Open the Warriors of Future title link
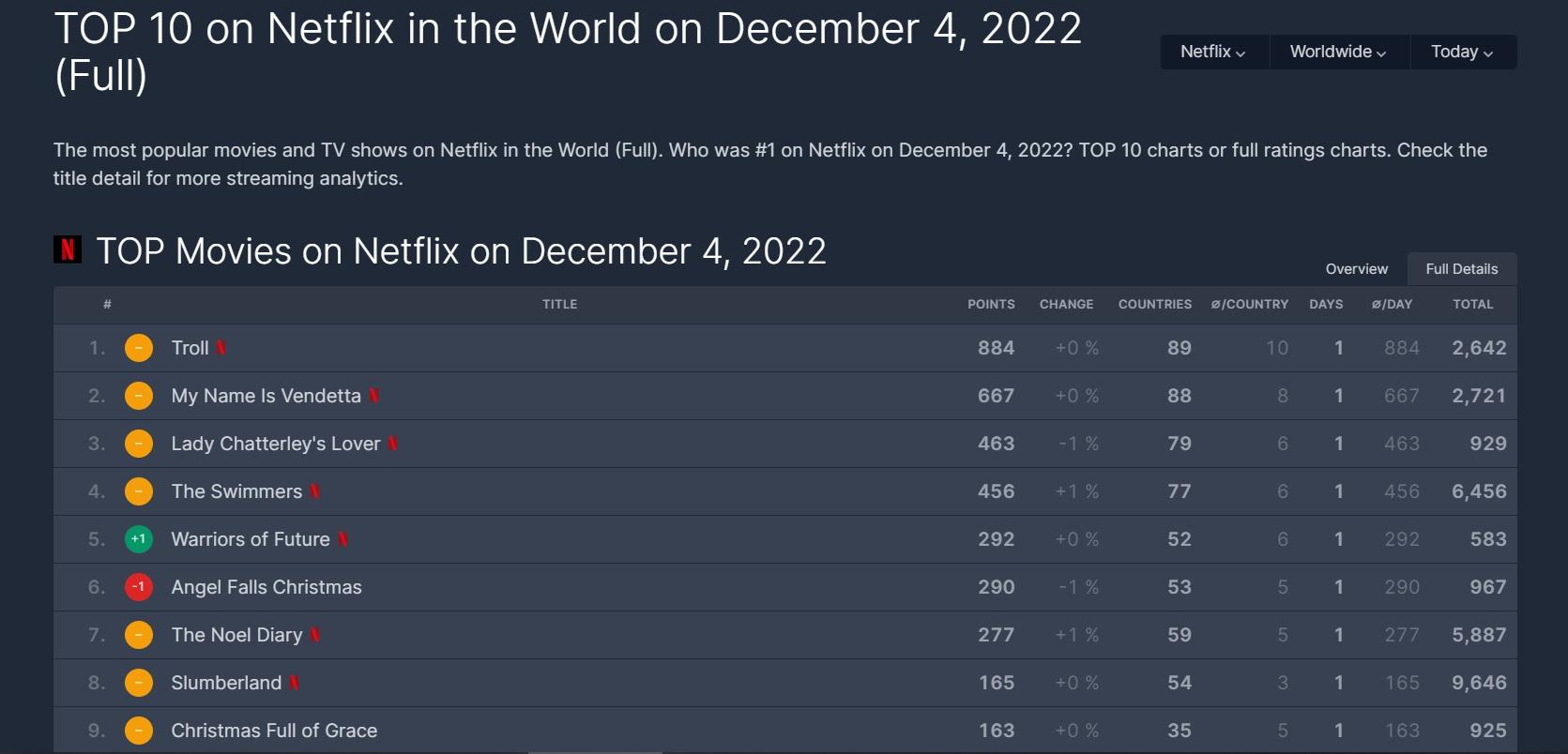Screen dimensions: 1568x754 click(251, 539)
